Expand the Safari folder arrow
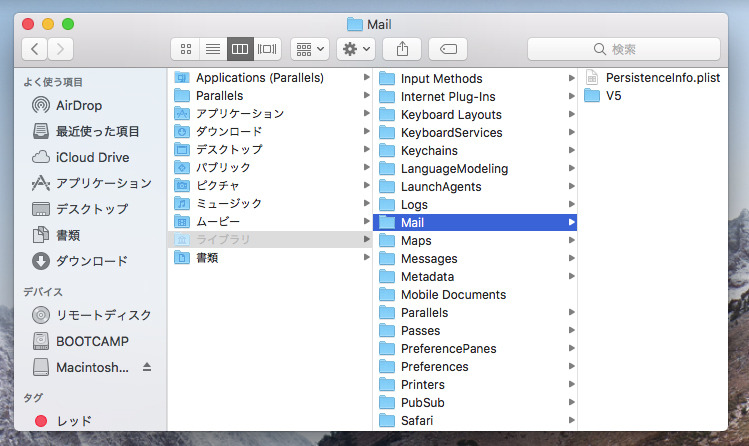Viewport: 749px width, 446px height. point(571,420)
